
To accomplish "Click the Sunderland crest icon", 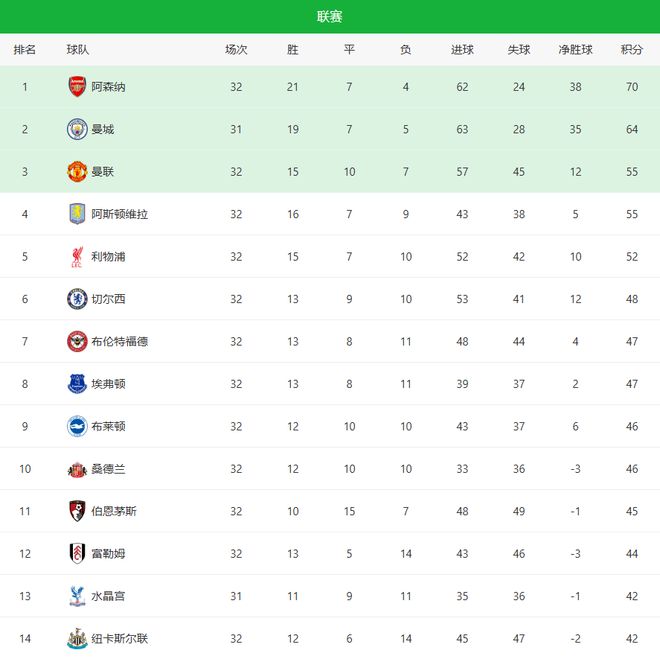I will coord(77,469).
